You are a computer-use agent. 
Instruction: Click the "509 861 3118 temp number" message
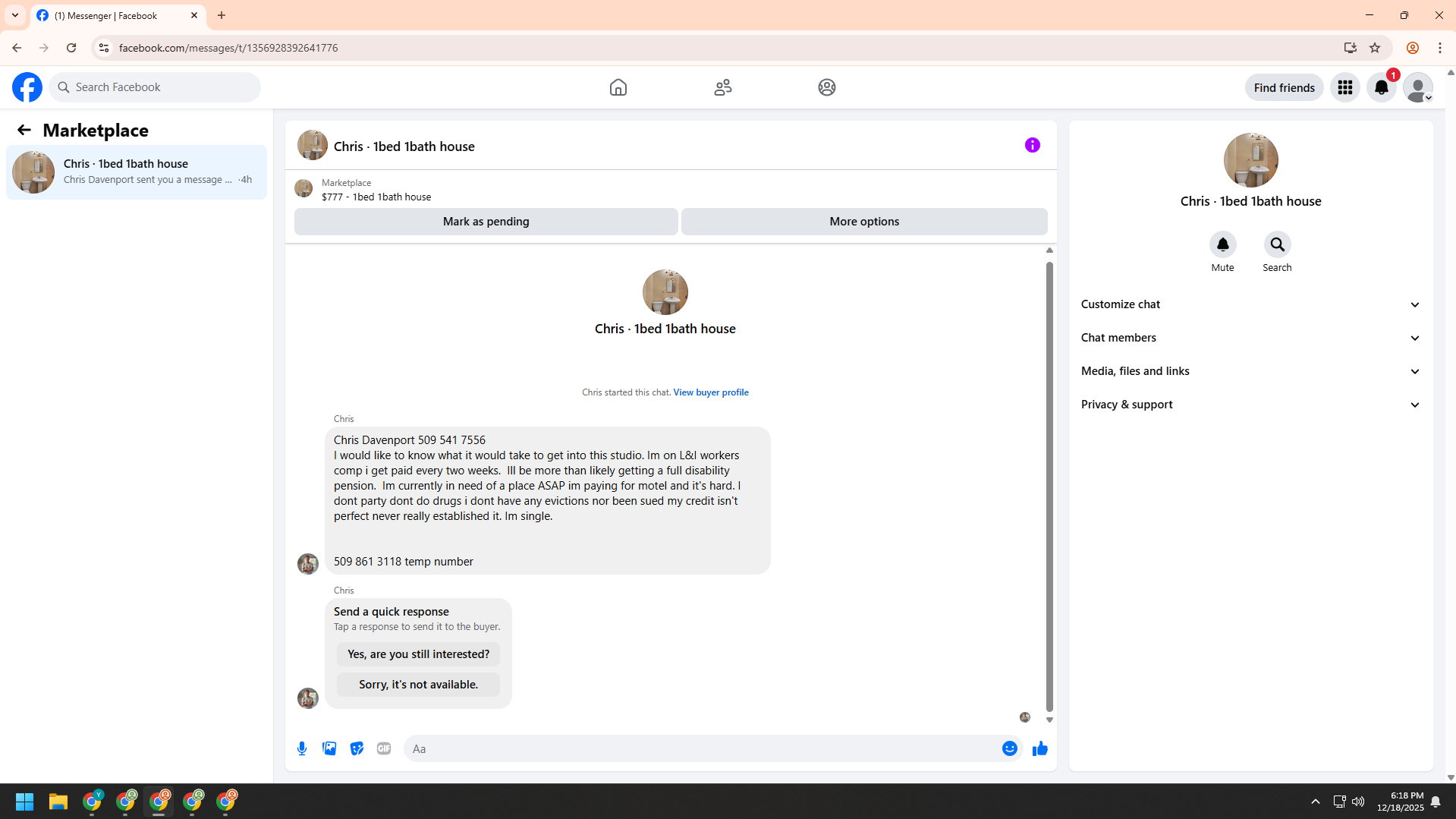point(403,562)
